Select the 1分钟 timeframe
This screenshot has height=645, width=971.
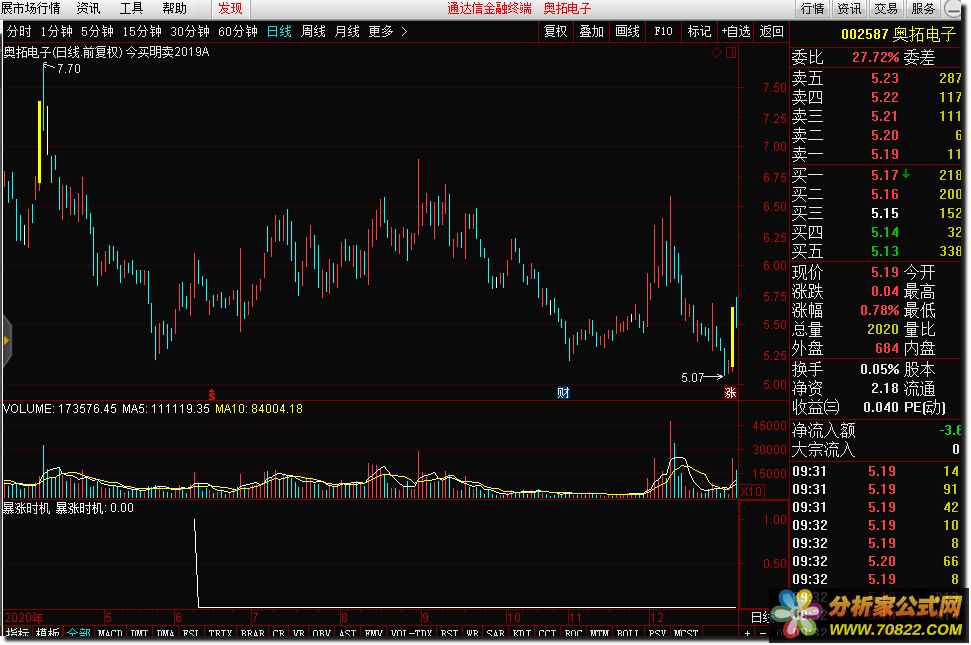56,31
